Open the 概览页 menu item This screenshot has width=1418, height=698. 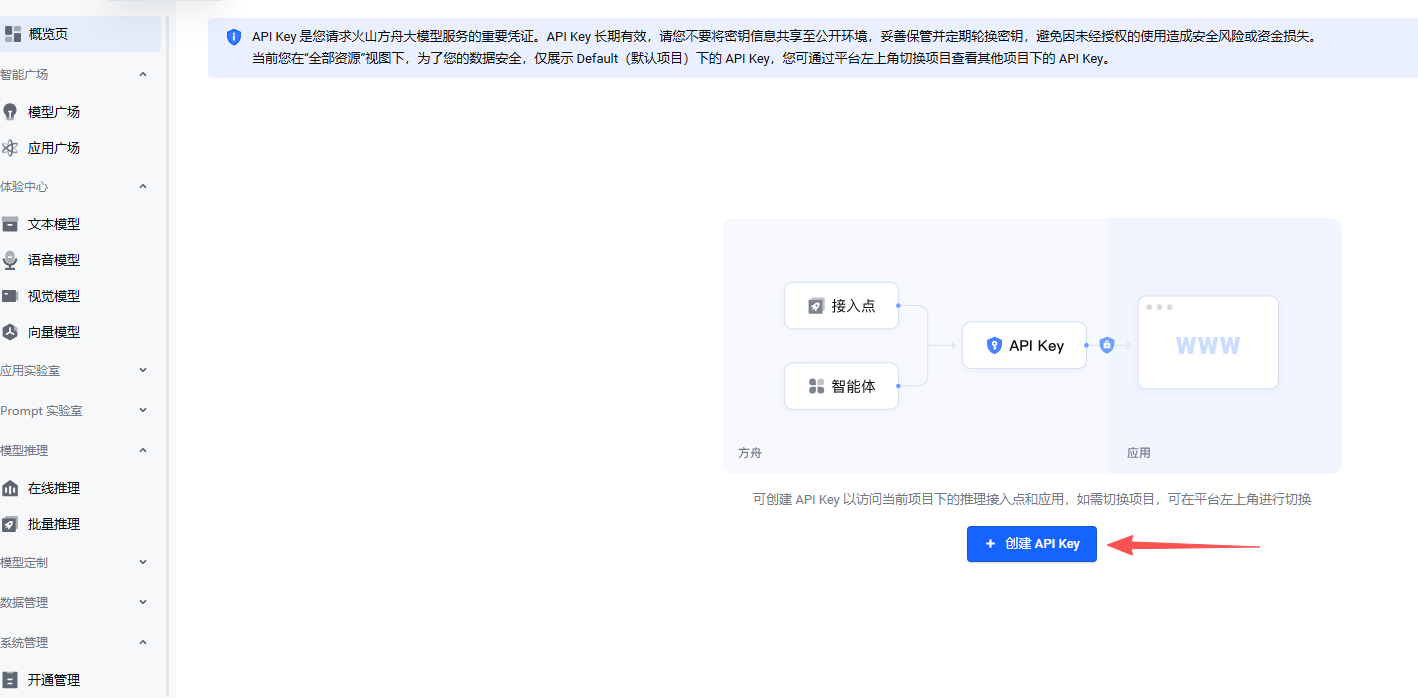pos(80,34)
